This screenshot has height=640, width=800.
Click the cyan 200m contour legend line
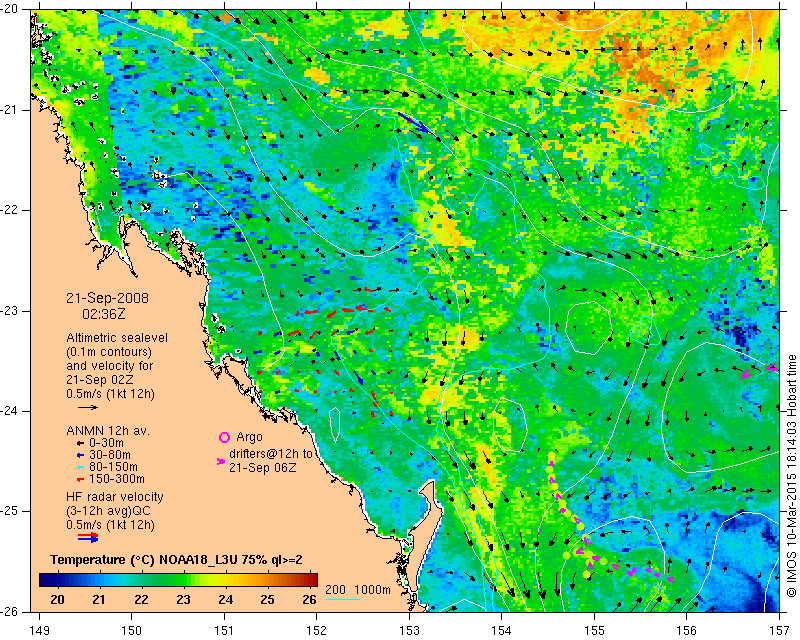tap(342, 599)
